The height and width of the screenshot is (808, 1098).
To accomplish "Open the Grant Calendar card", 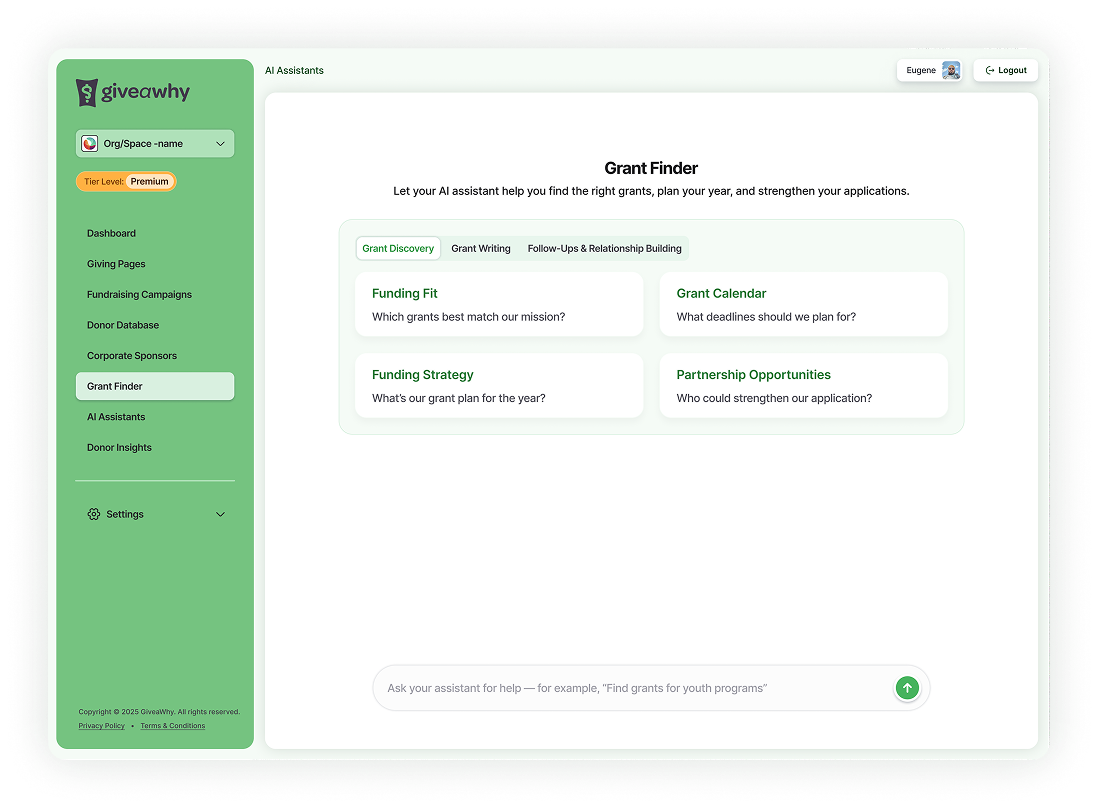I will [803, 304].
